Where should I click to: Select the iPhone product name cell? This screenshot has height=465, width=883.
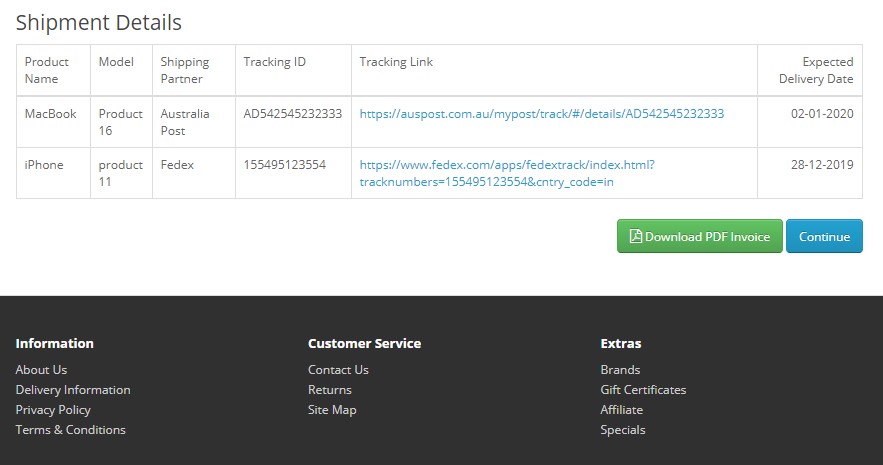coord(53,173)
